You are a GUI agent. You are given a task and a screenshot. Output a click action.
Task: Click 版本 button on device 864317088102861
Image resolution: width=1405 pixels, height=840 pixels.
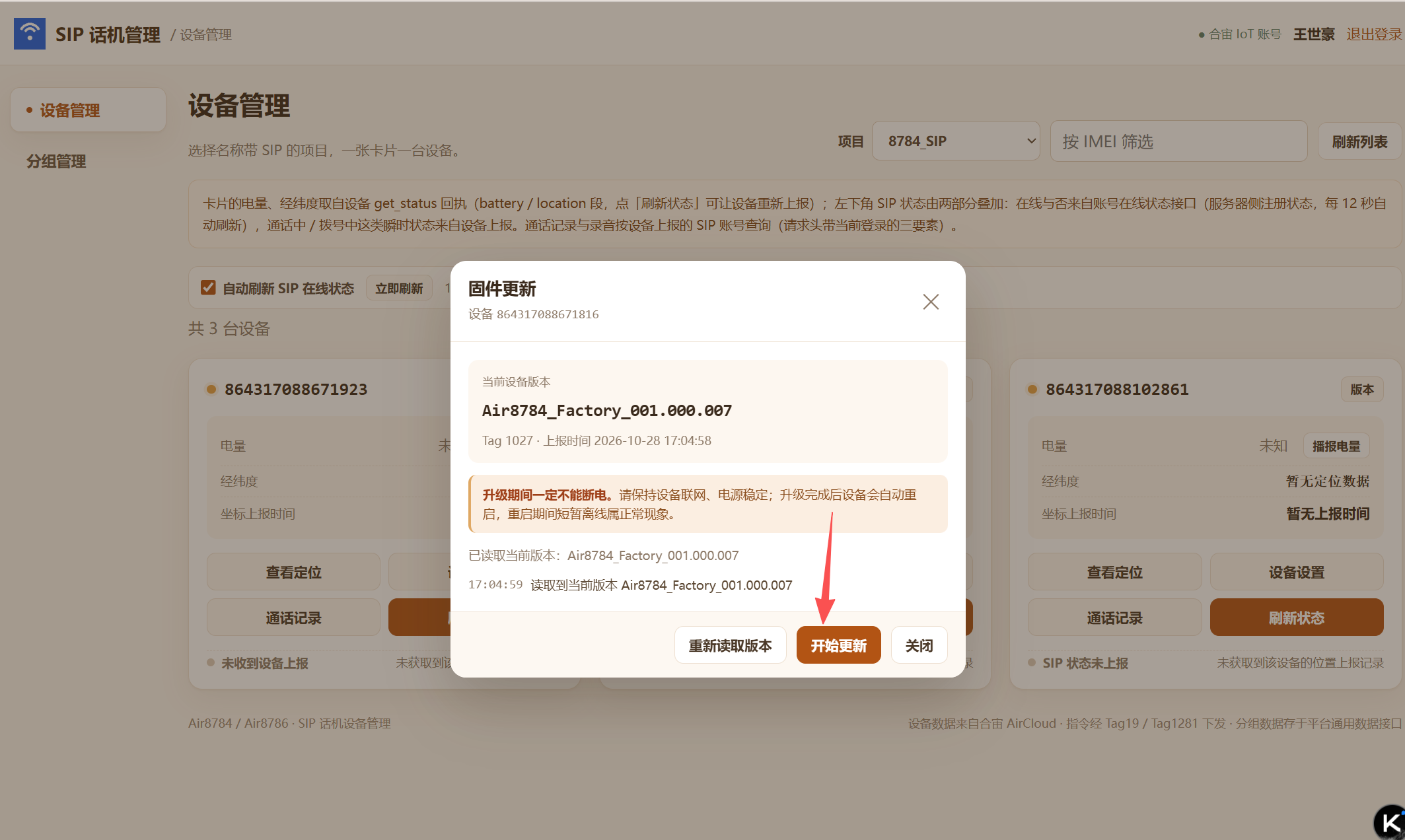pyautogui.click(x=1362, y=389)
